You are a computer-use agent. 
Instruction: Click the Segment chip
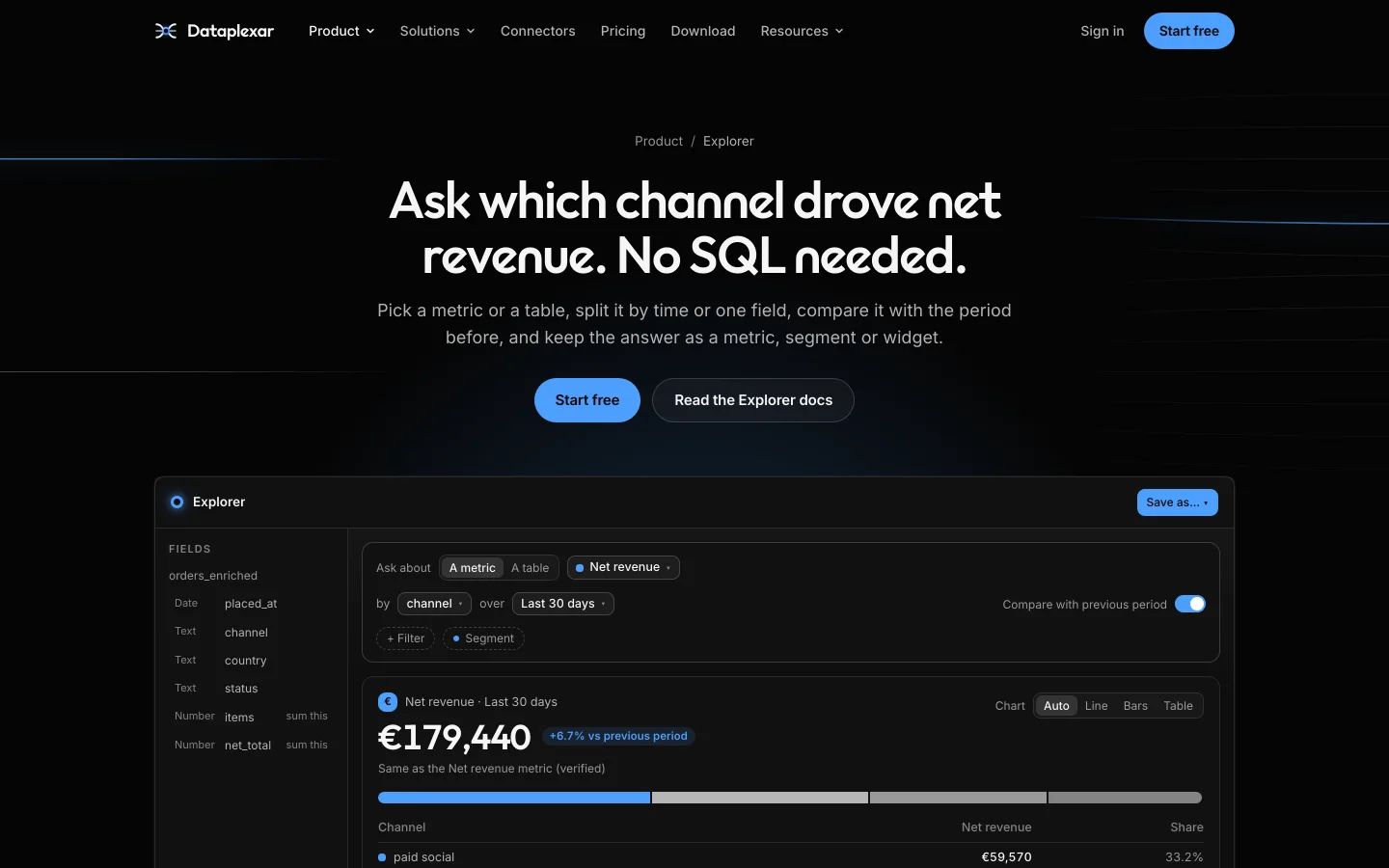pyautogui.click(x=483, y=638)
